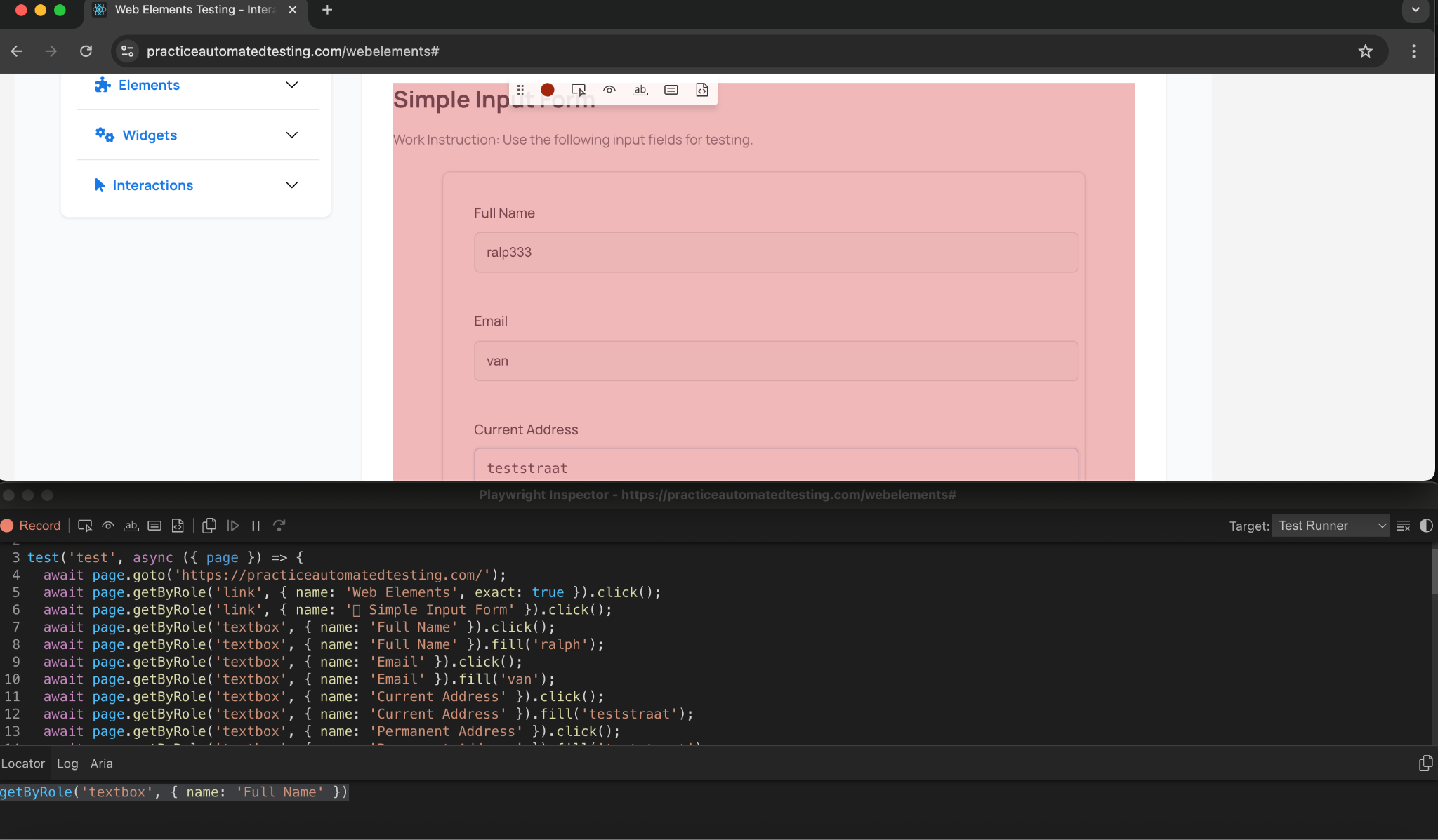Click Assert text 'ab' icon in Inspector toolbar
The image size is (1438, 840).
(x=131, y=526)
